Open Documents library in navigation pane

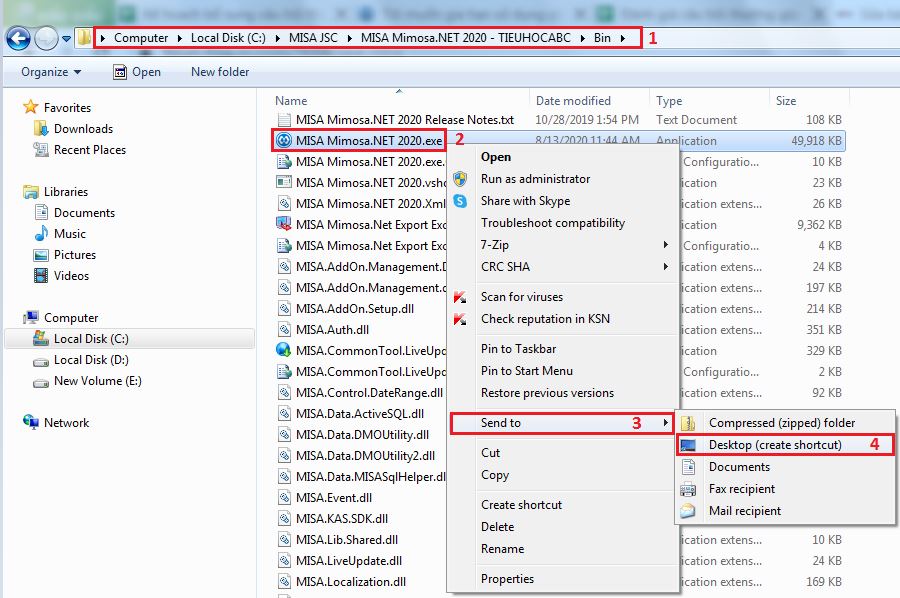[84, 212]
